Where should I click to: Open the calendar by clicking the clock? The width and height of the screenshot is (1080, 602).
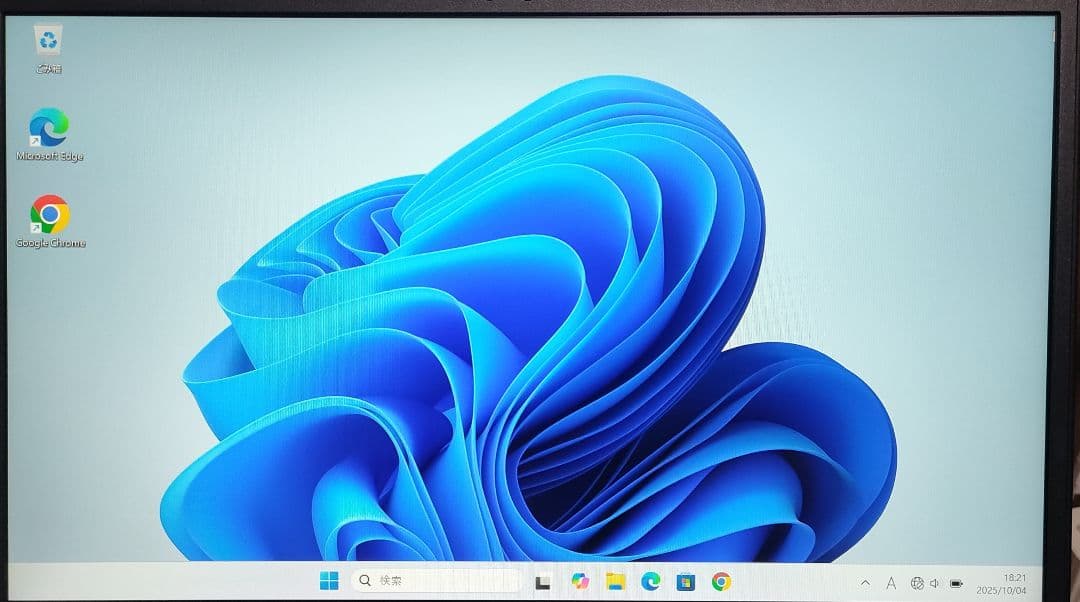point(1013,577)
